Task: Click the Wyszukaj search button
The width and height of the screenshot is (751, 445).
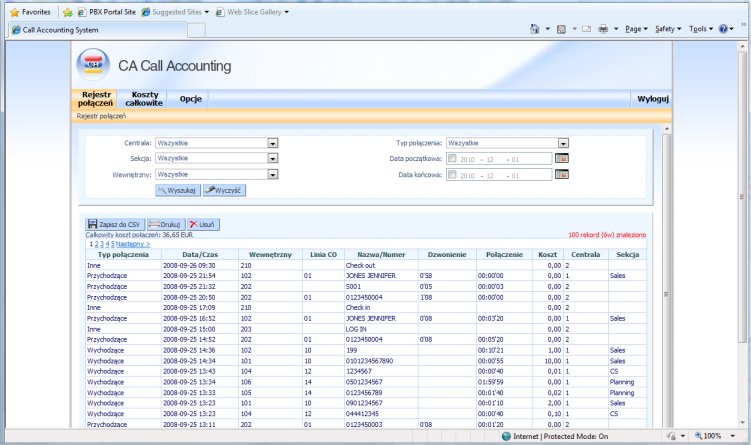Action: point(178,191)
